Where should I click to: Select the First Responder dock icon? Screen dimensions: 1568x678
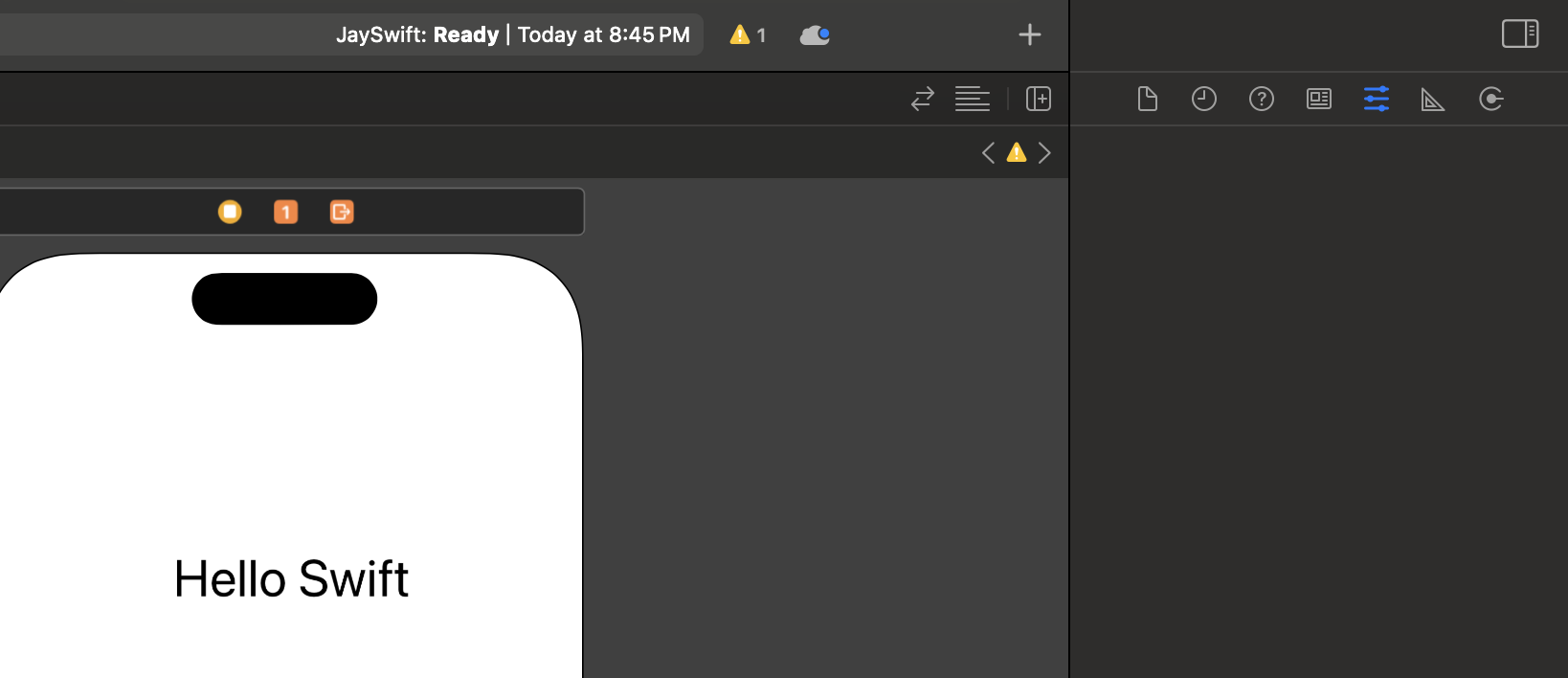coord(285,212)
